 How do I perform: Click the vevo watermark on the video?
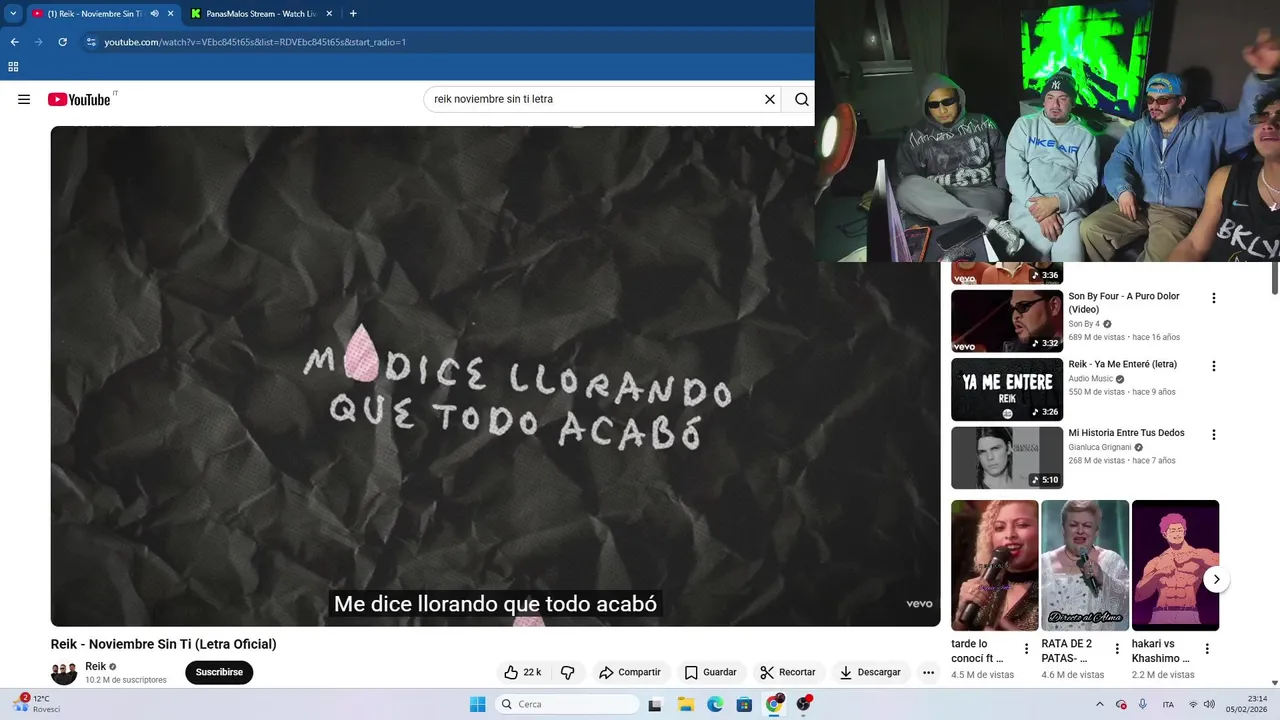pos(919,603)
